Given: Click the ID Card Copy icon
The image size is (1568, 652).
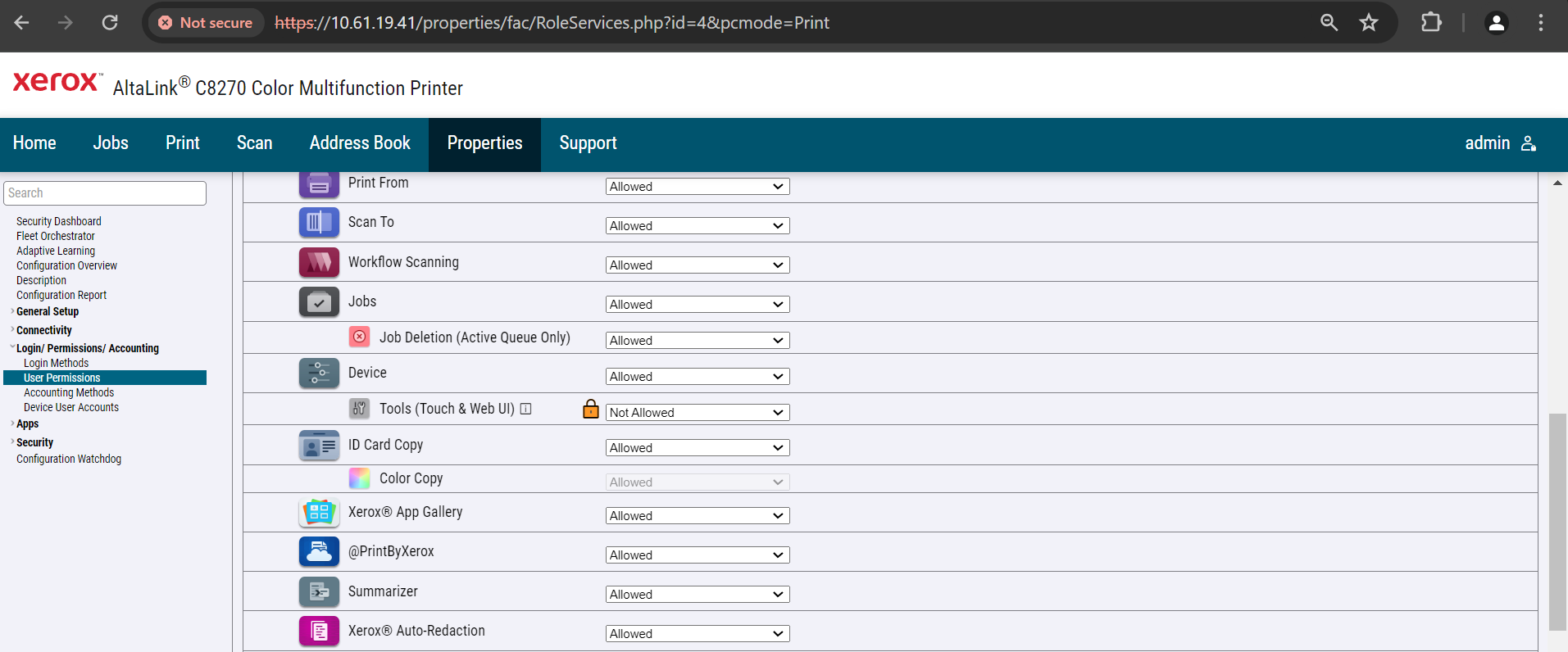Looking at the screenshot, I should [x=319, y=446].
